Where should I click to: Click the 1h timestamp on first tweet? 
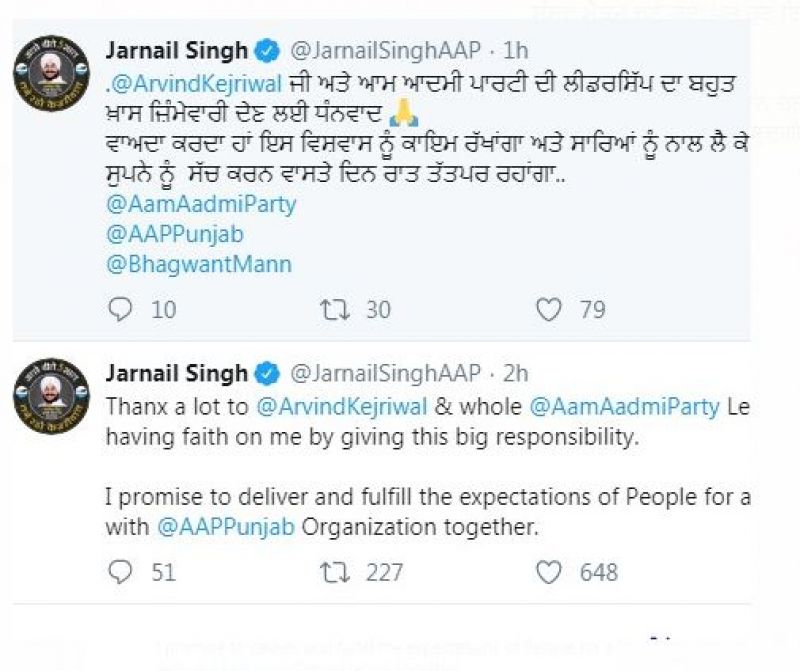pyautogui.click(x=517, y=48)
